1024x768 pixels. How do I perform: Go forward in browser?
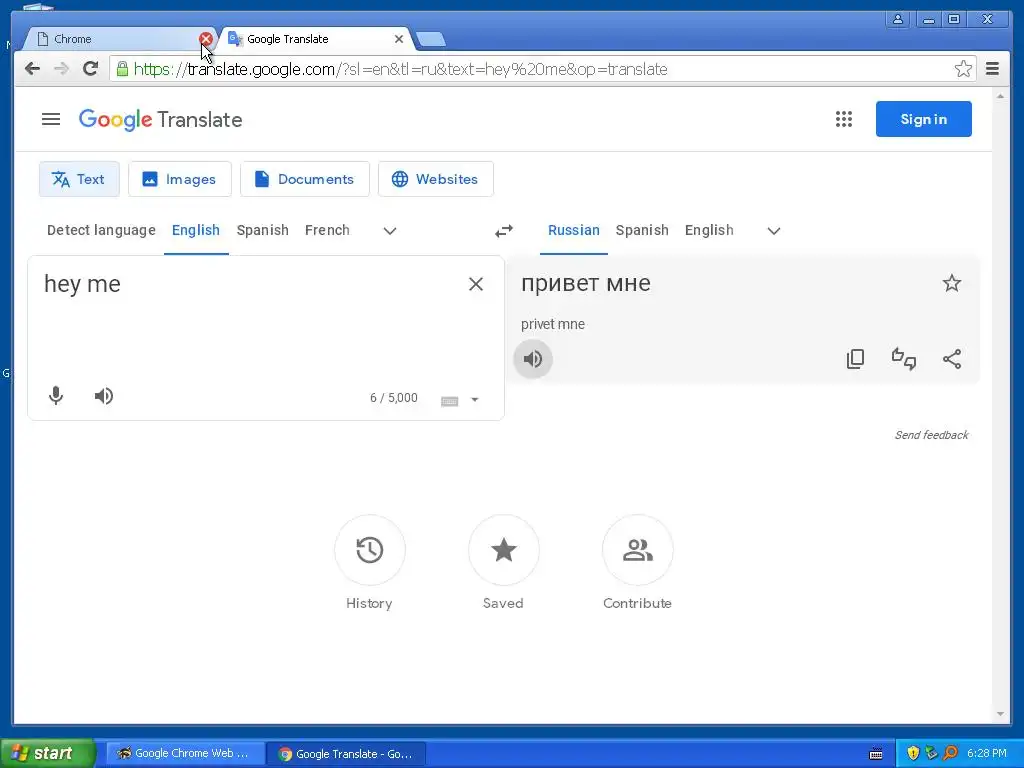pos(61,69)
